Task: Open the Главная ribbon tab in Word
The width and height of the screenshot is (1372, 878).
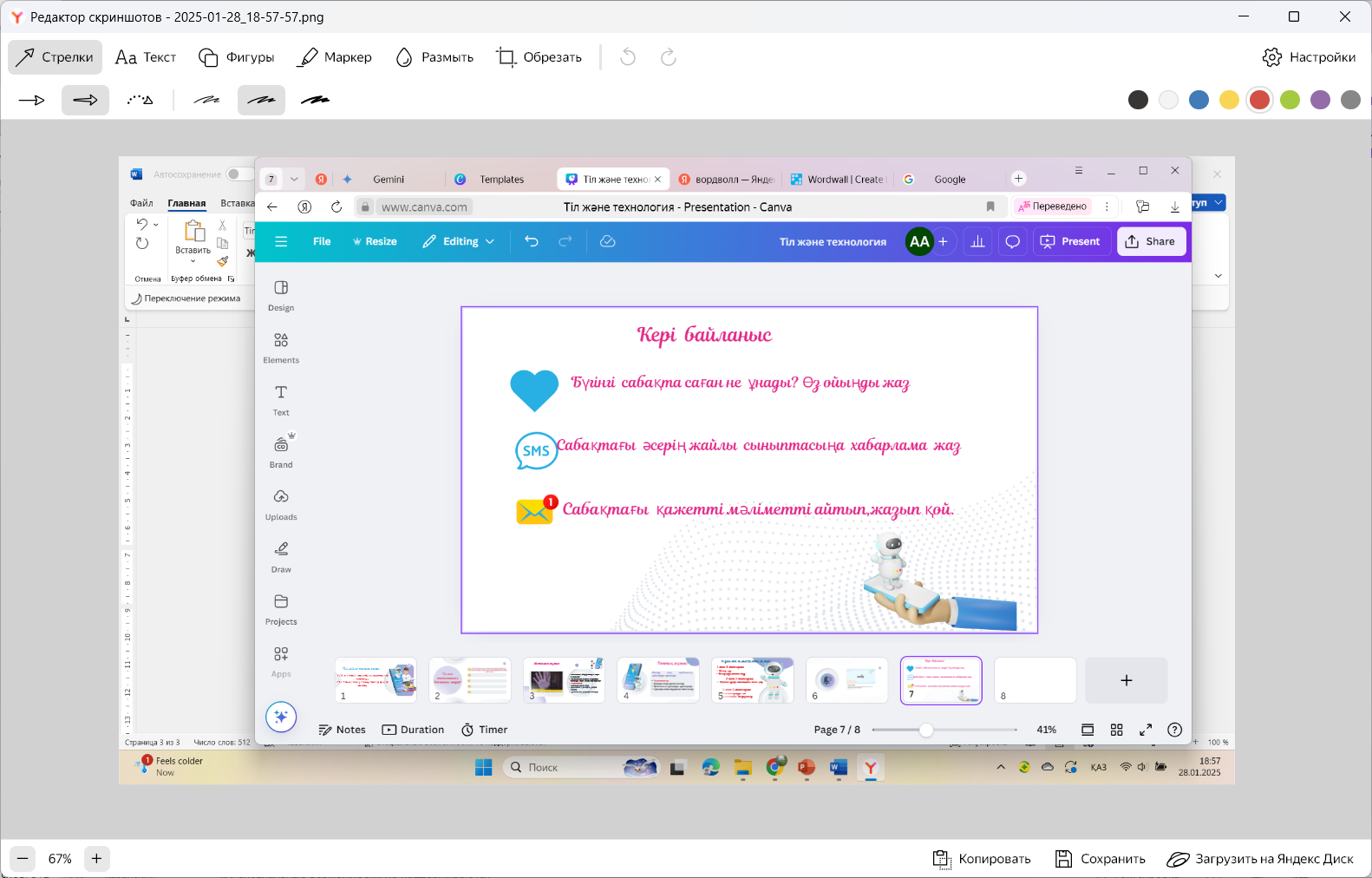Action: click(x=186, y=203)
